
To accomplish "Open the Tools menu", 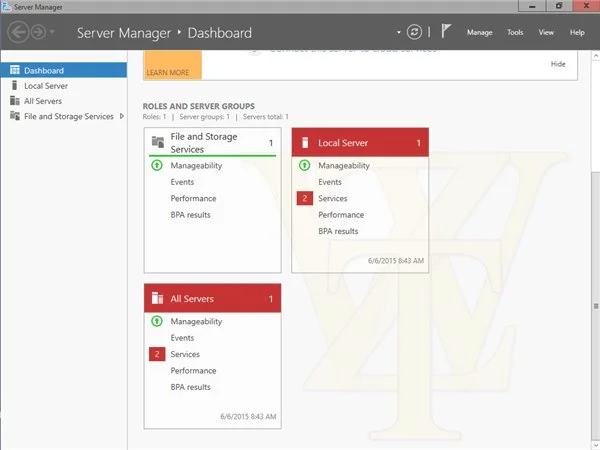I will click(515, 33).
